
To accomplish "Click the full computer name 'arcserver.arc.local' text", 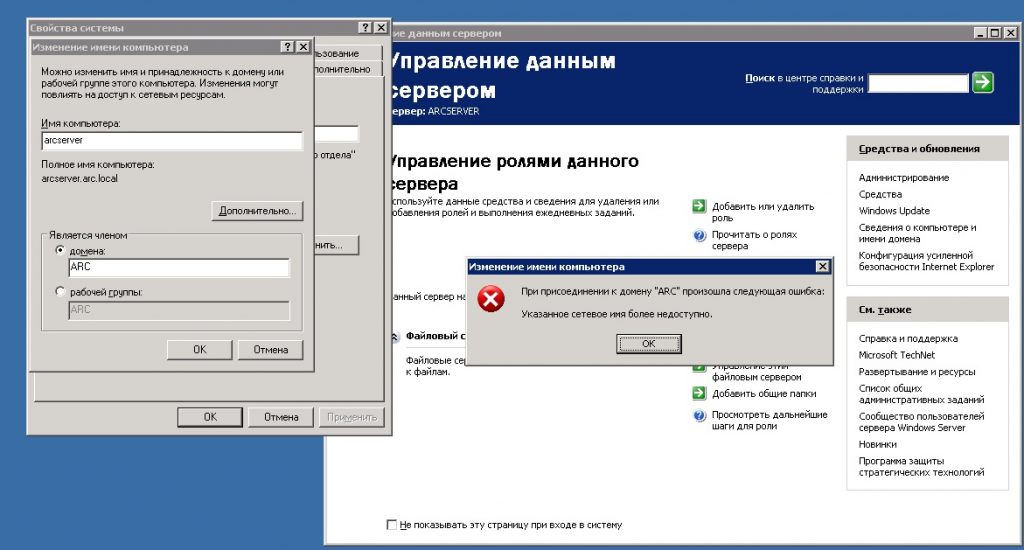I will (x=80, y=178).
